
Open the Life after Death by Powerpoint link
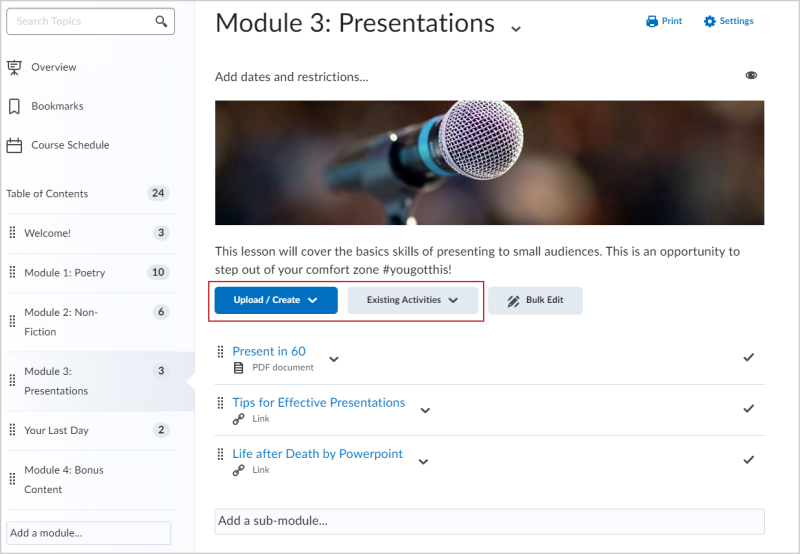tap(317, 453)
